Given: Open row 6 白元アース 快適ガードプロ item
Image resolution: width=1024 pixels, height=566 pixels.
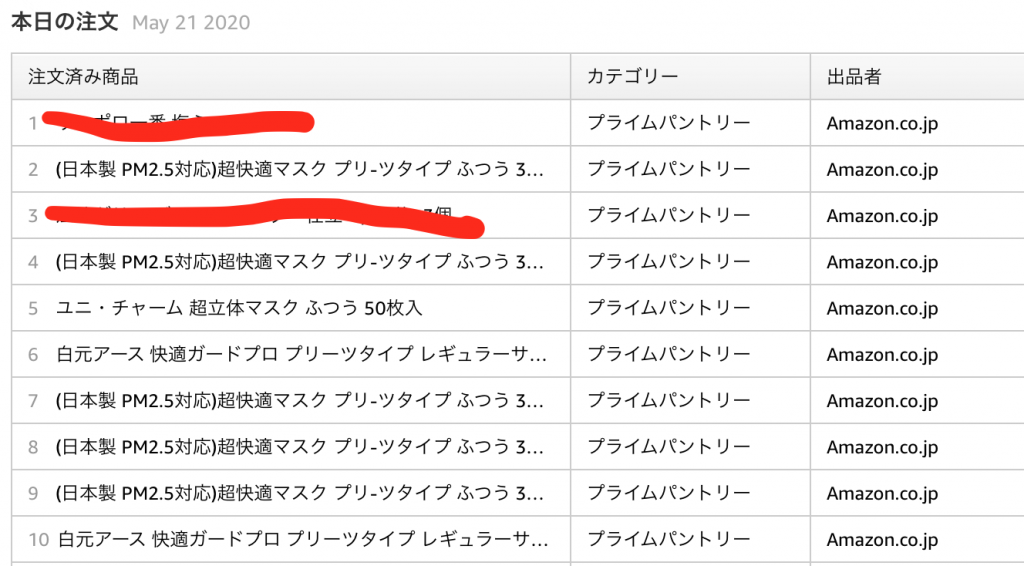Looking at the screenshot, I should [302, 354].
